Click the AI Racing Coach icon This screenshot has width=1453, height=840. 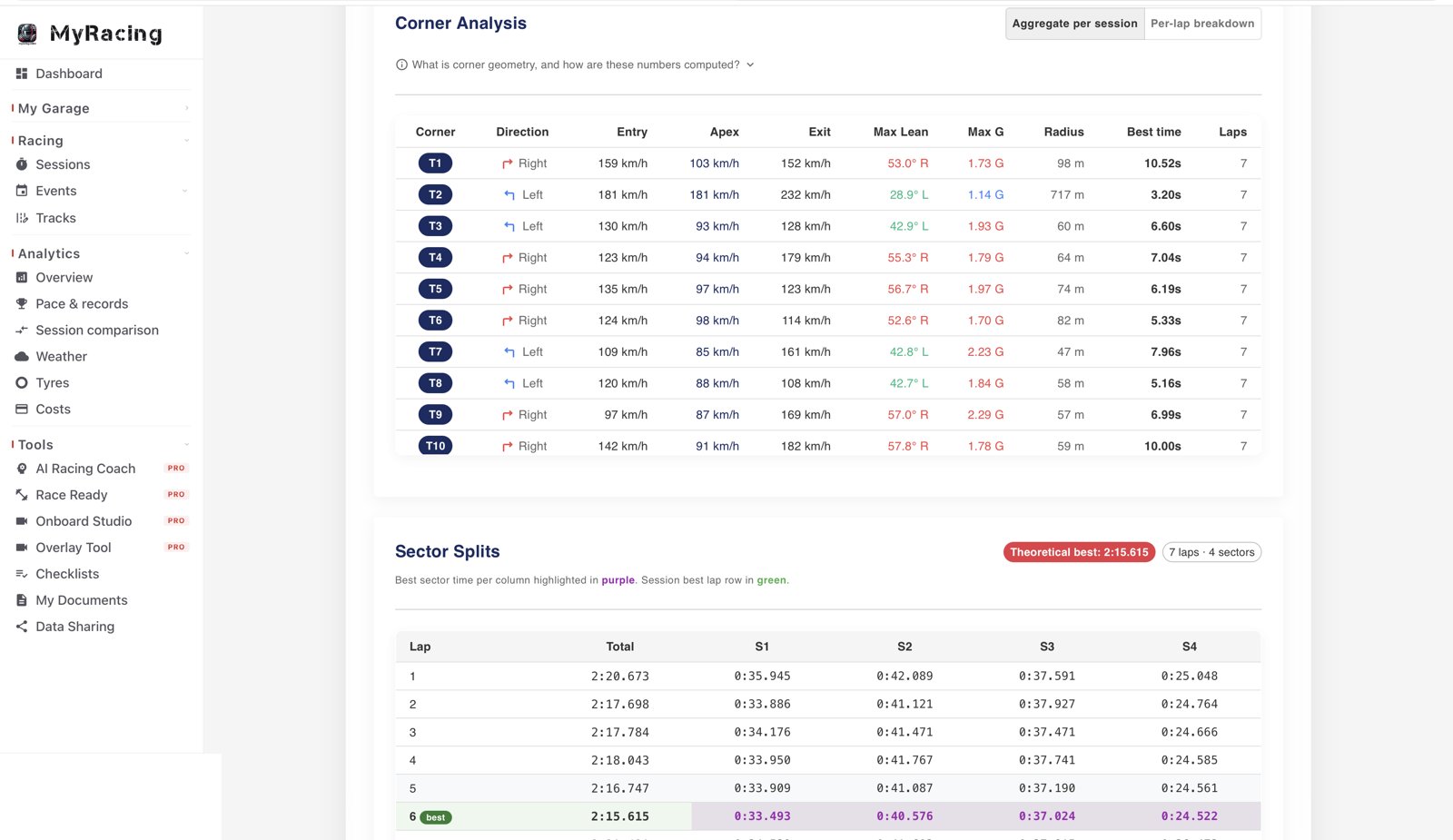tap(22, 469)
